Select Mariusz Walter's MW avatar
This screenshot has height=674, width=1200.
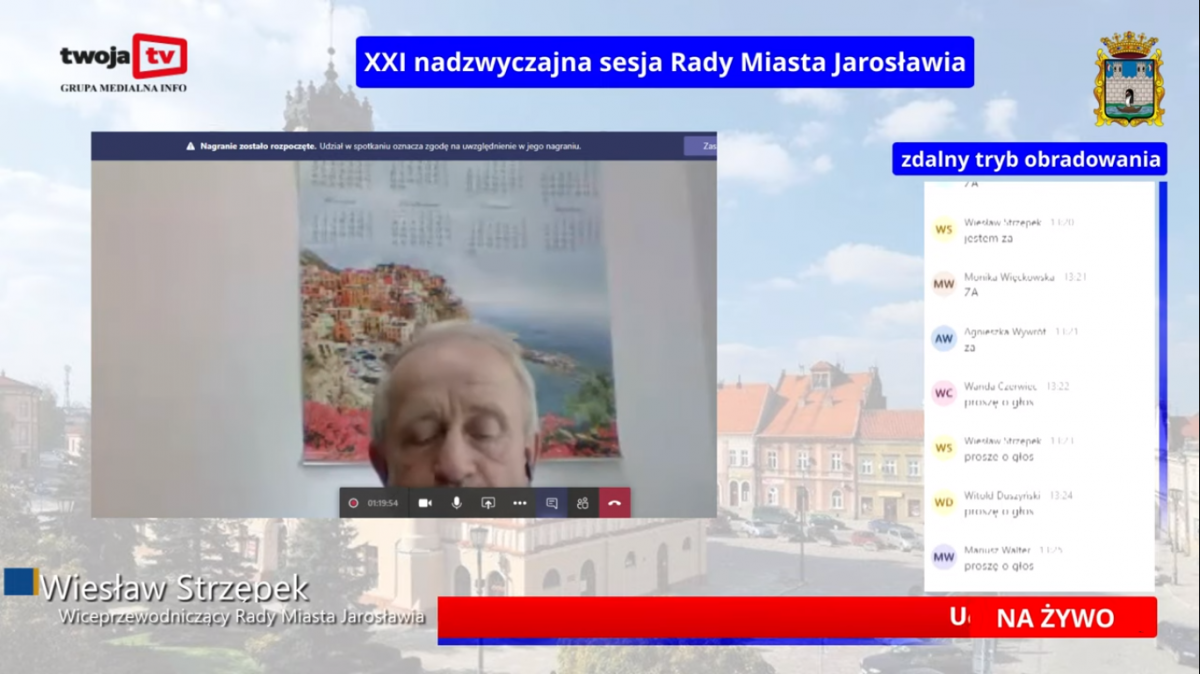944,557
